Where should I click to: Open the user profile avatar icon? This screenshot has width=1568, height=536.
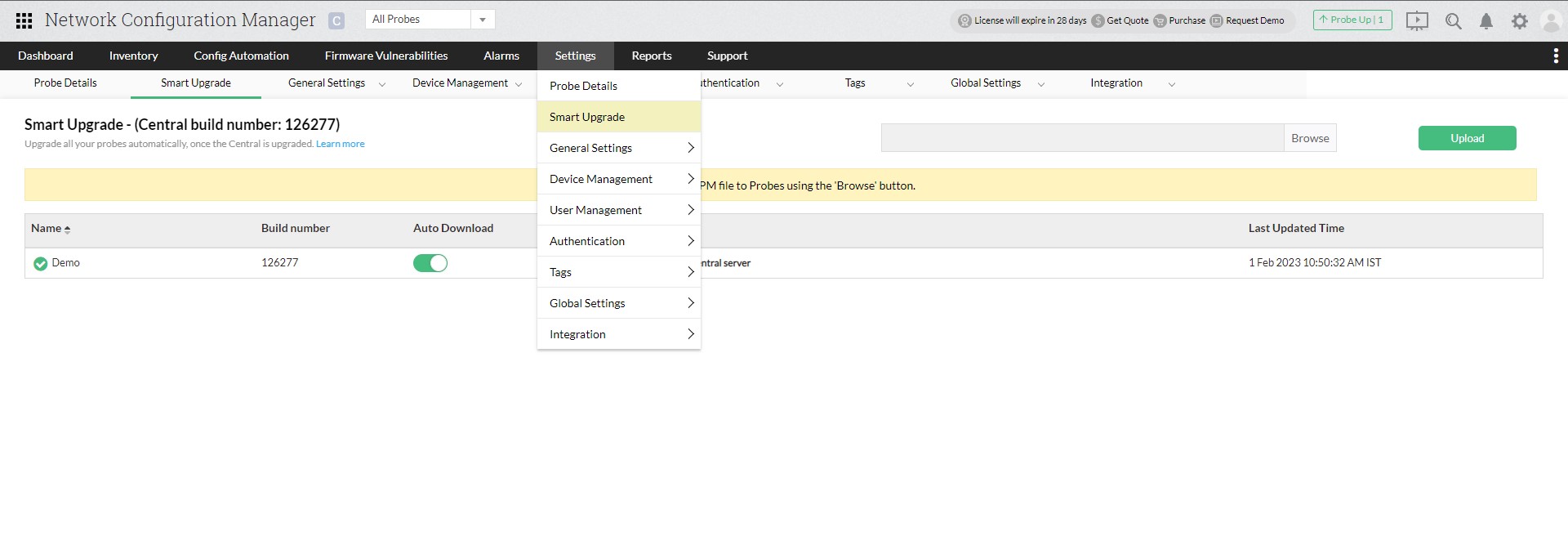click(x=1550, y=21)
